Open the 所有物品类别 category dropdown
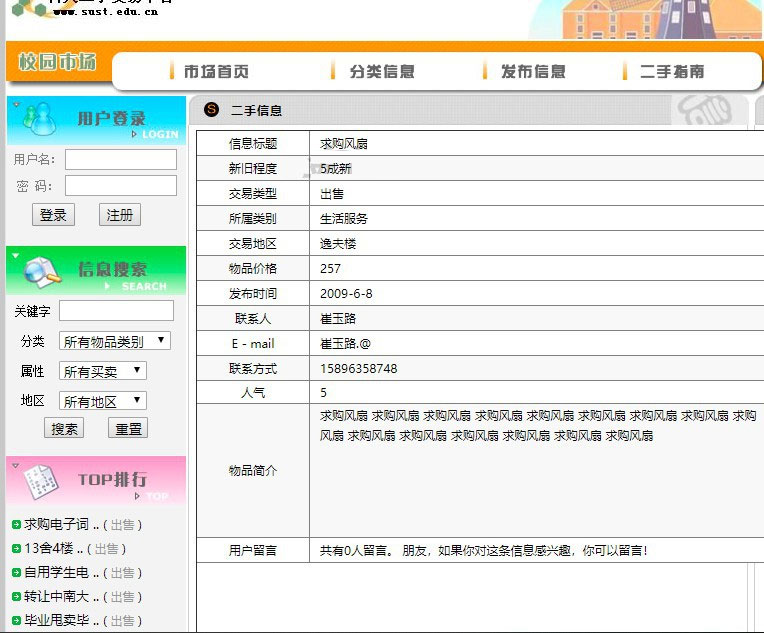The width and height of the screenshot is (764, 633). point(115,341)
